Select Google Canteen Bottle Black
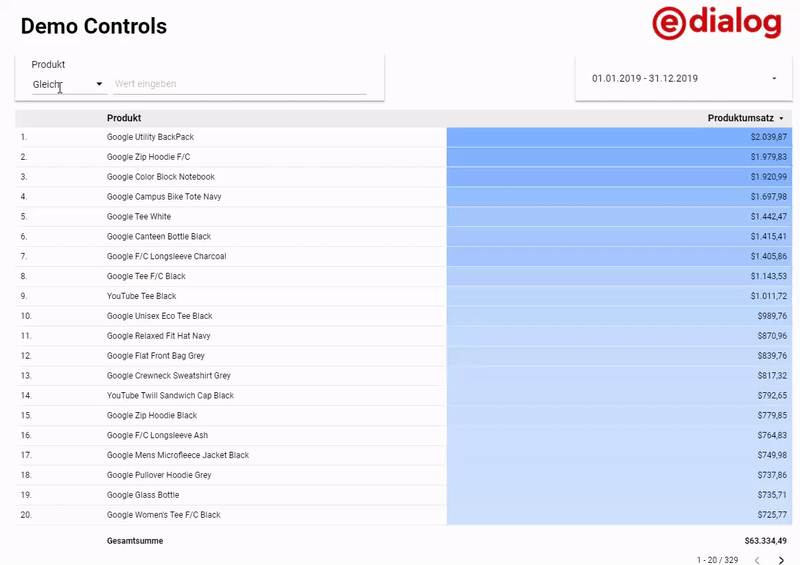The width and height of the screenshot is (800, 565). (159, 236)
